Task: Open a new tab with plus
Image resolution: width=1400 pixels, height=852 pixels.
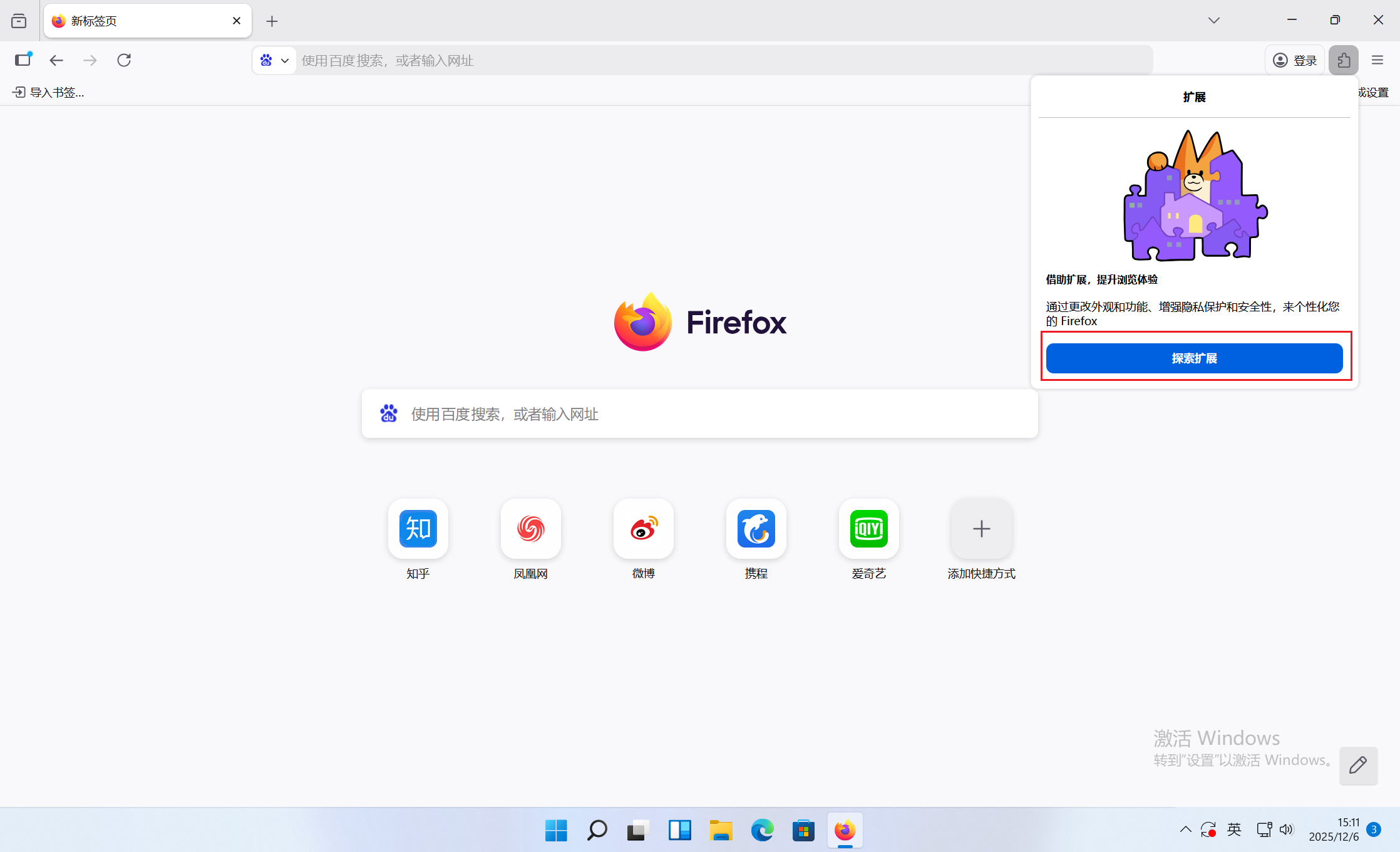Action: 272,21
